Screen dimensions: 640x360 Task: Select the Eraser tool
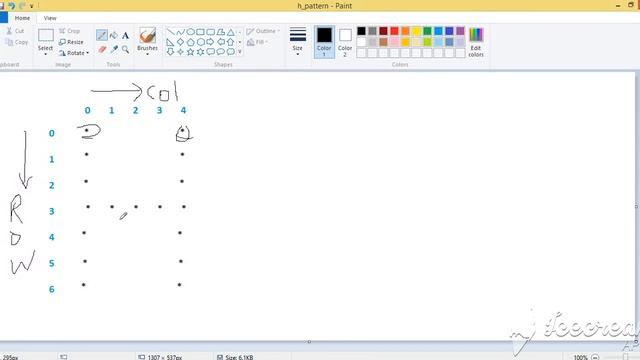point(102,49)
